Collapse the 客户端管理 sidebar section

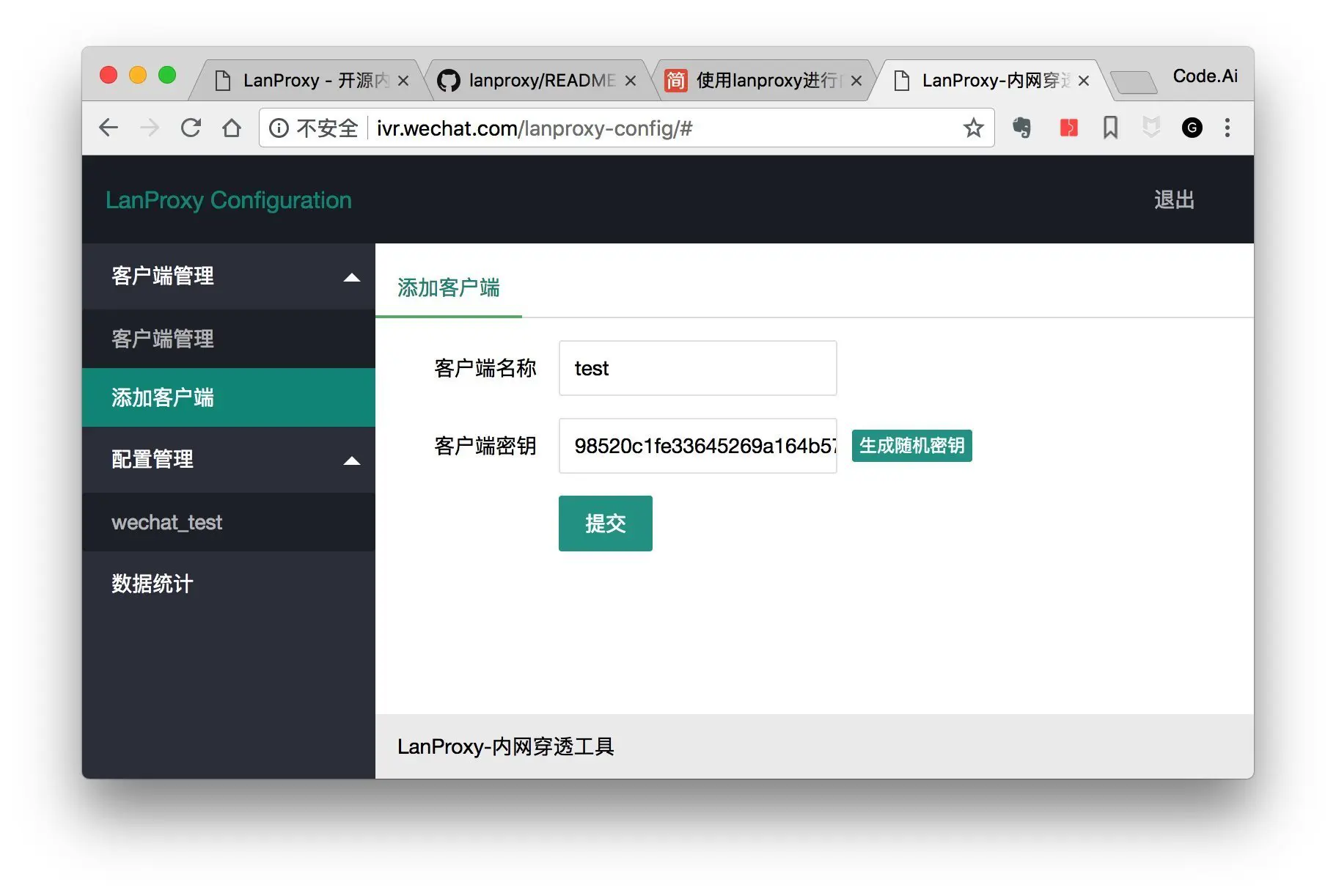point(352,277)
